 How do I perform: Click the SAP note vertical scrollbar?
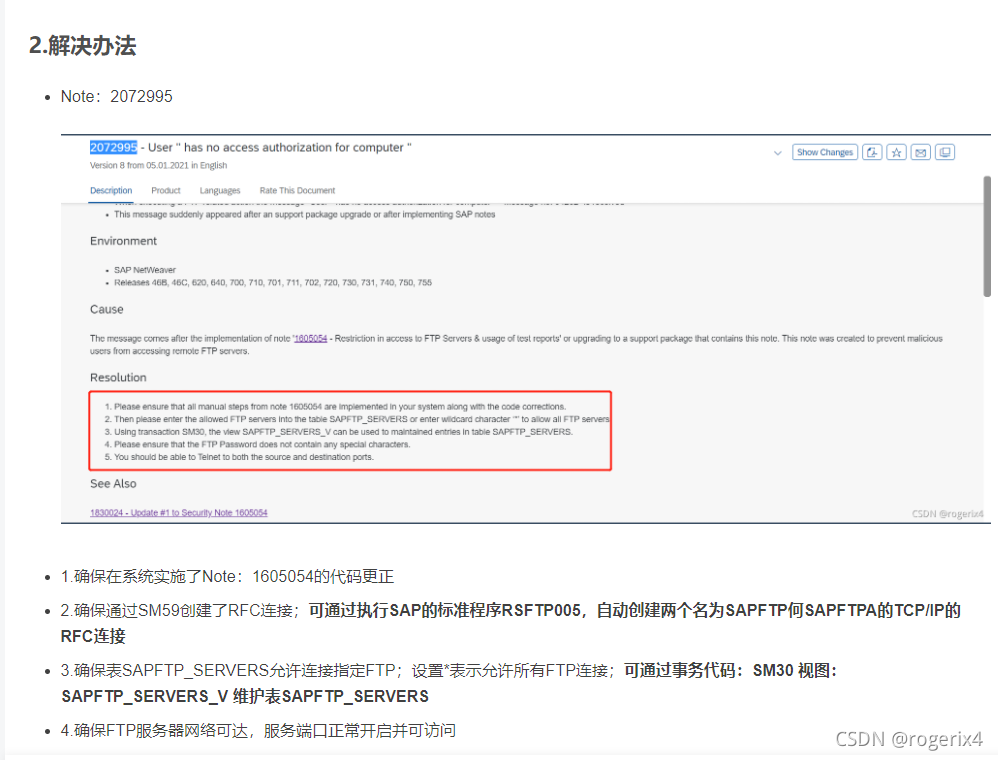click(987, 236)
